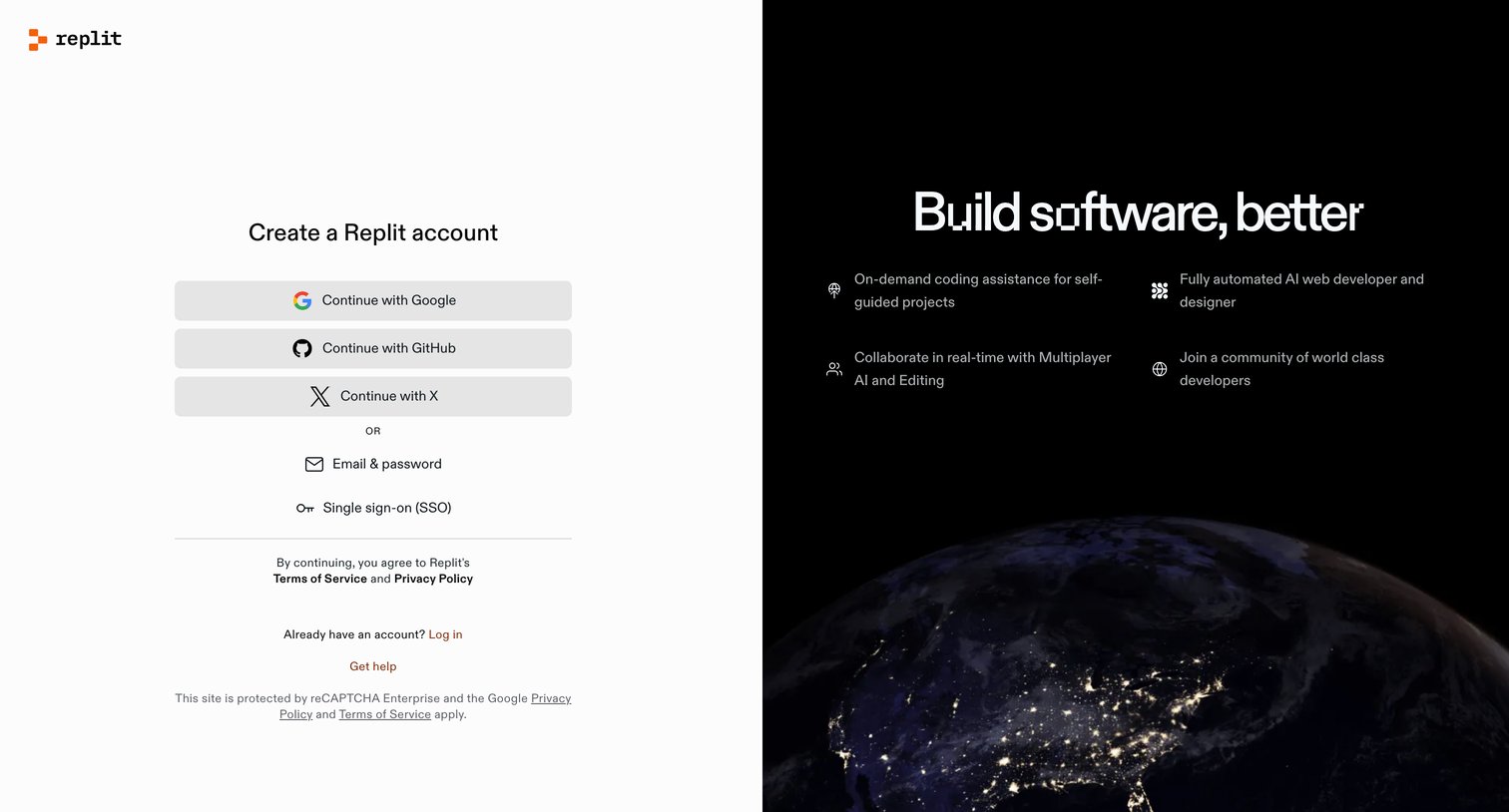This screenshot has width=1509, height=812.
Task: Click the envelope email icon
Action: coord(314,464)
